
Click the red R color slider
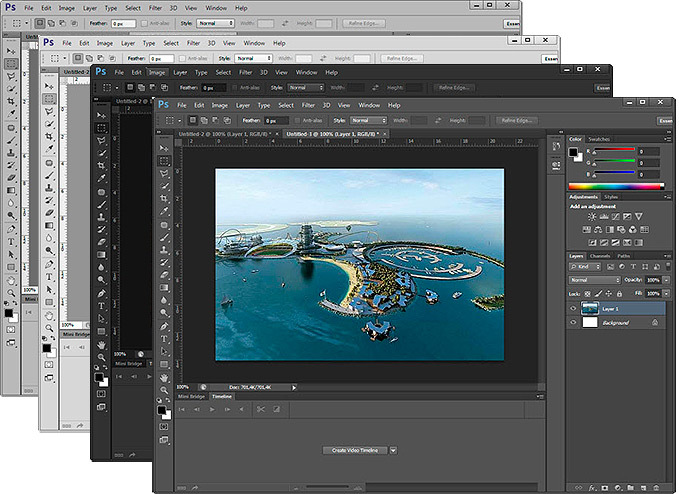pos(614,151)
